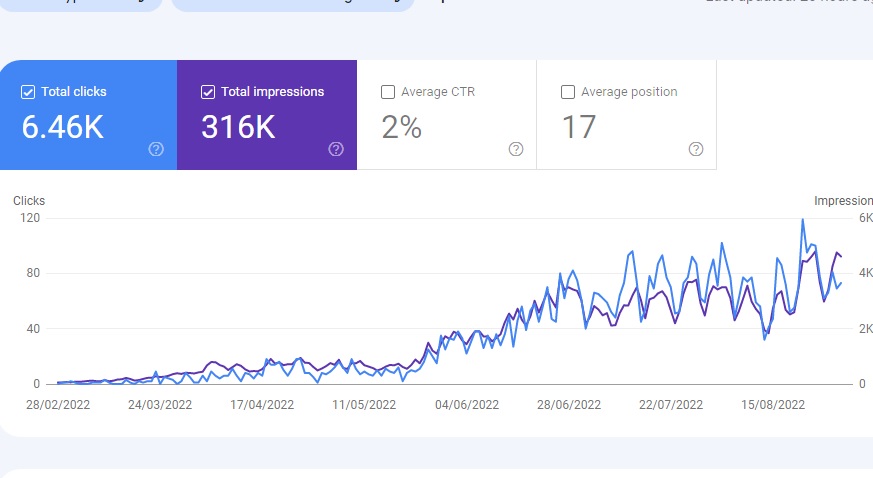
Task: Click the 22/07/2022 date label
Action: tap(671, 405)
